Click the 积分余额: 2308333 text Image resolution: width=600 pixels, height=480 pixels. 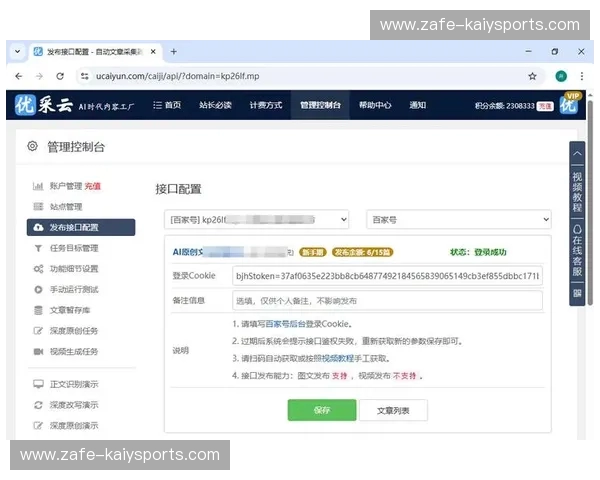504,106
